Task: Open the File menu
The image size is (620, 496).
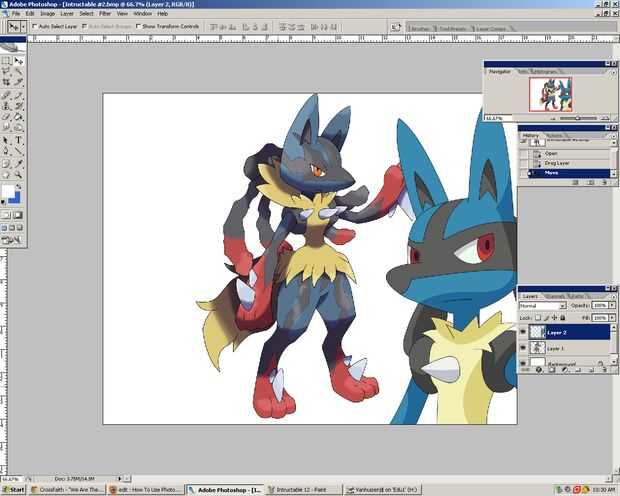Action: point(16,13)
